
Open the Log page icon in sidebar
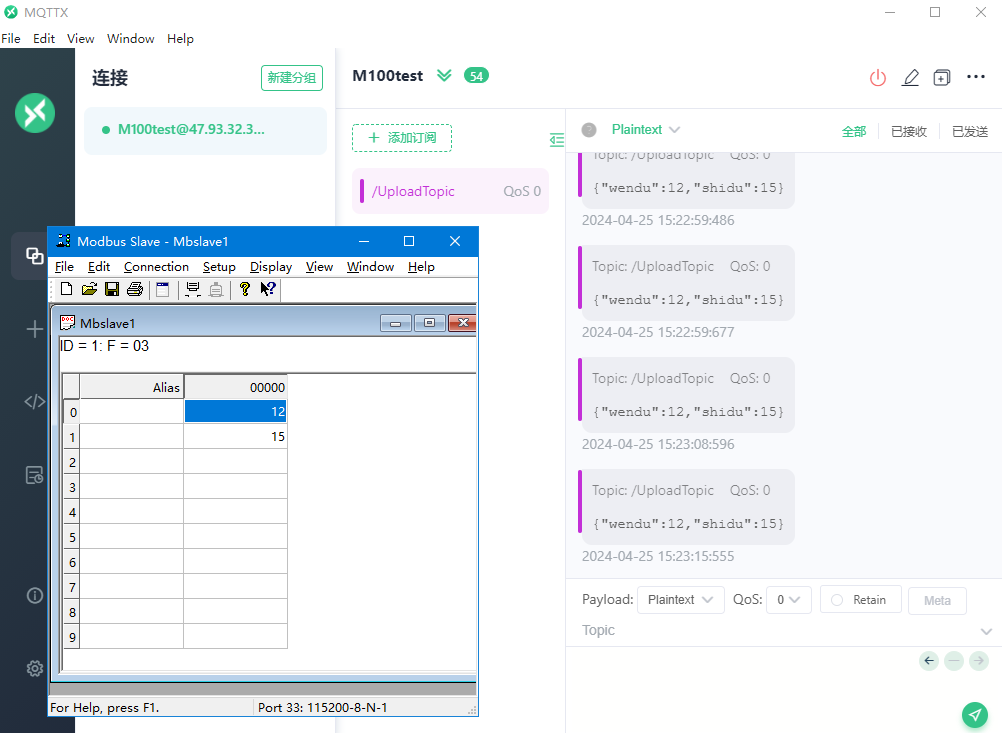pos(35,475)
